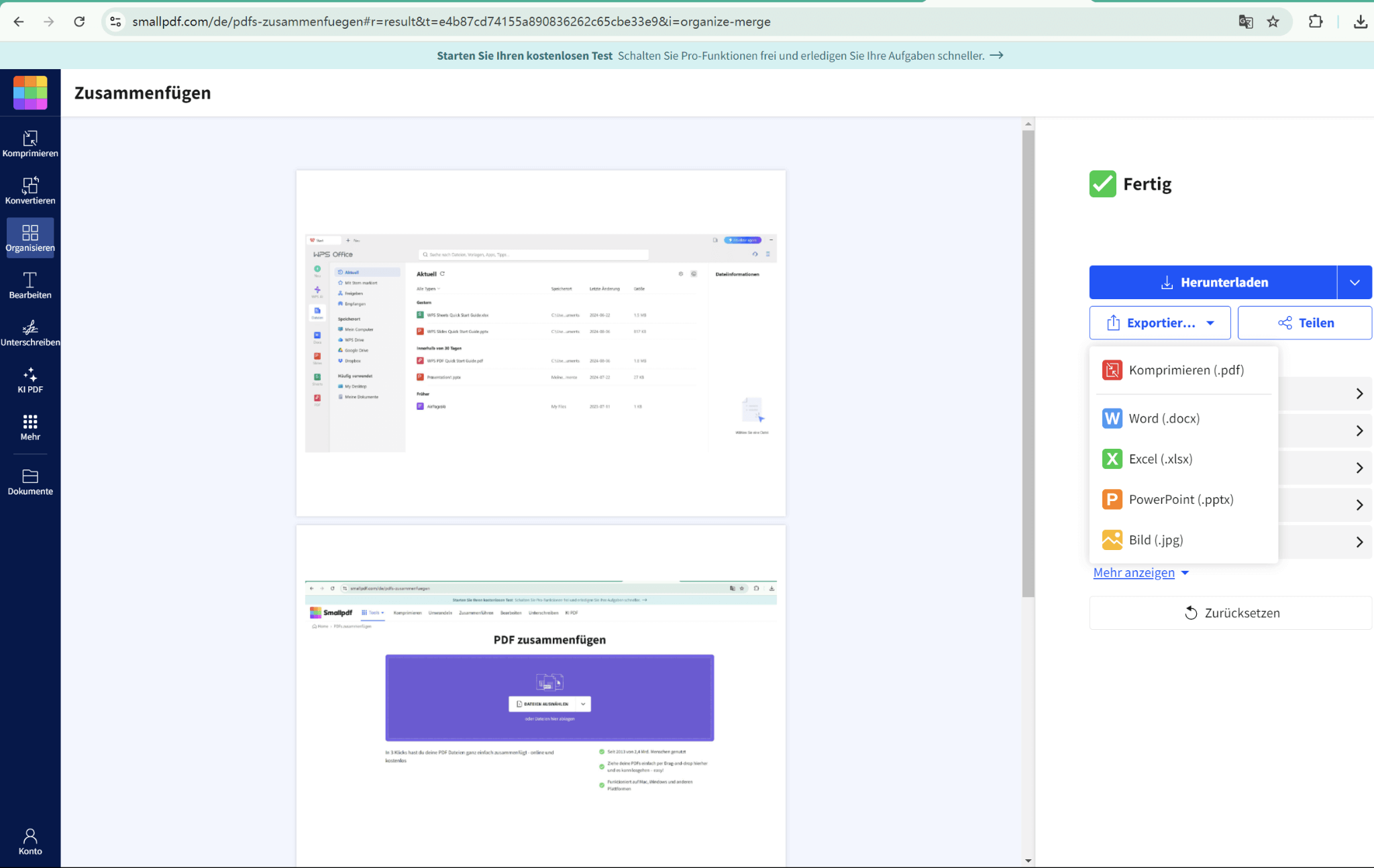Click the Herunterladen download button
Image resolution: width=1374 pixels, height=868 pixels.
[1213, 282]
